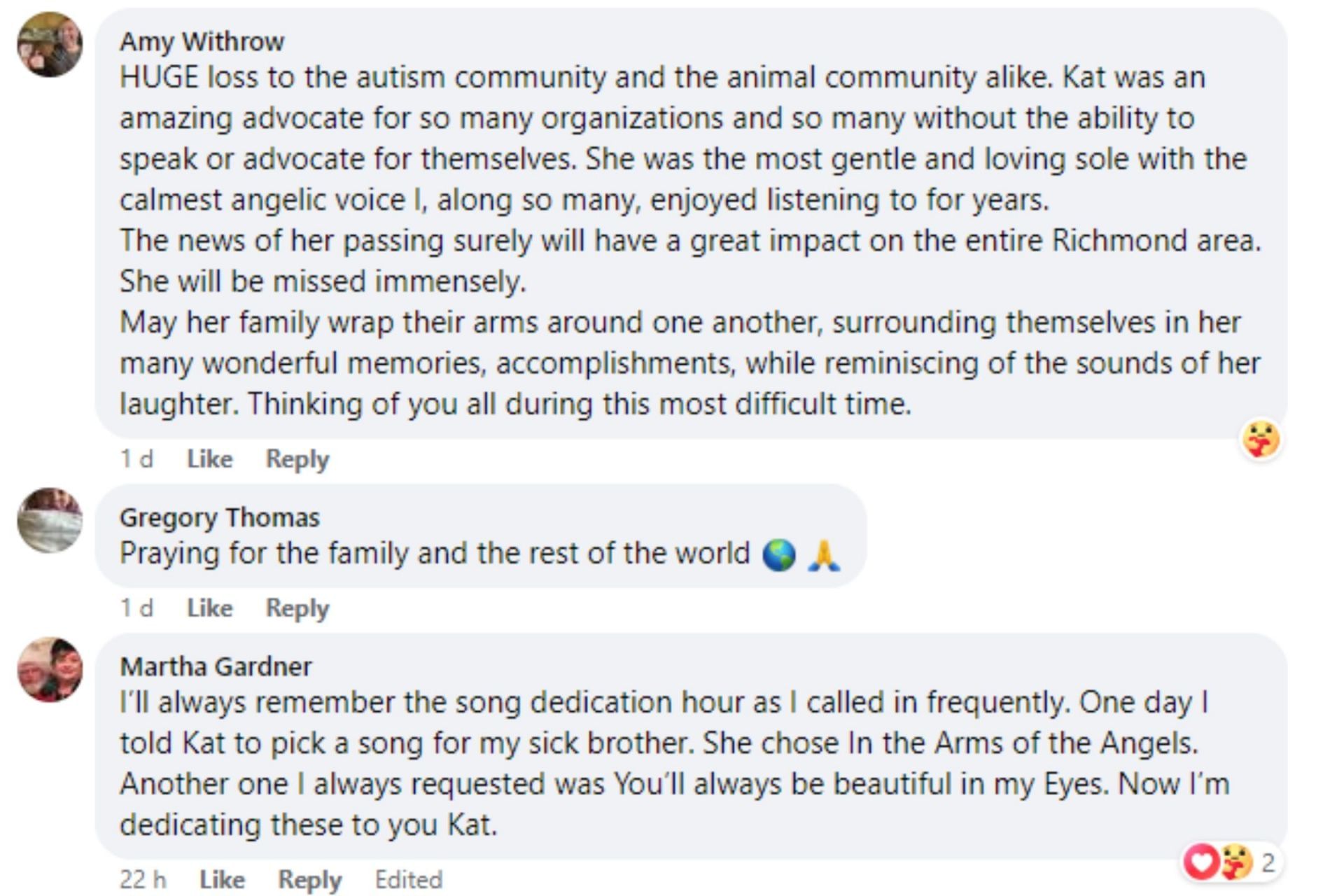Viewport: 1344px width, 896px height.
Task: Click the 1 d timestamp under Amy's comment
Action: [136, 459]
